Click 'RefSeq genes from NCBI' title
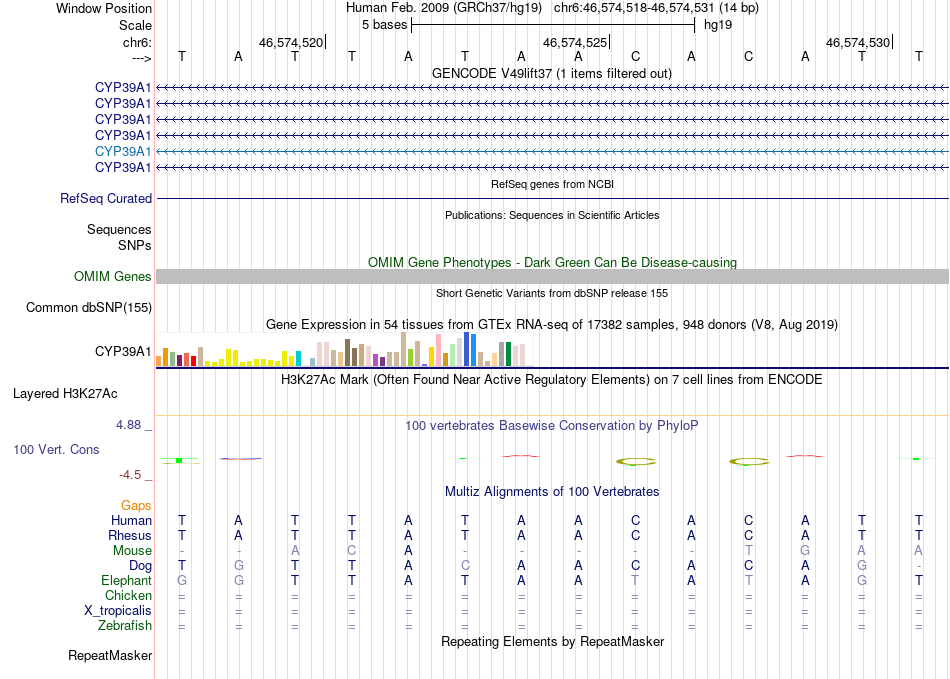 pos(552,184)
